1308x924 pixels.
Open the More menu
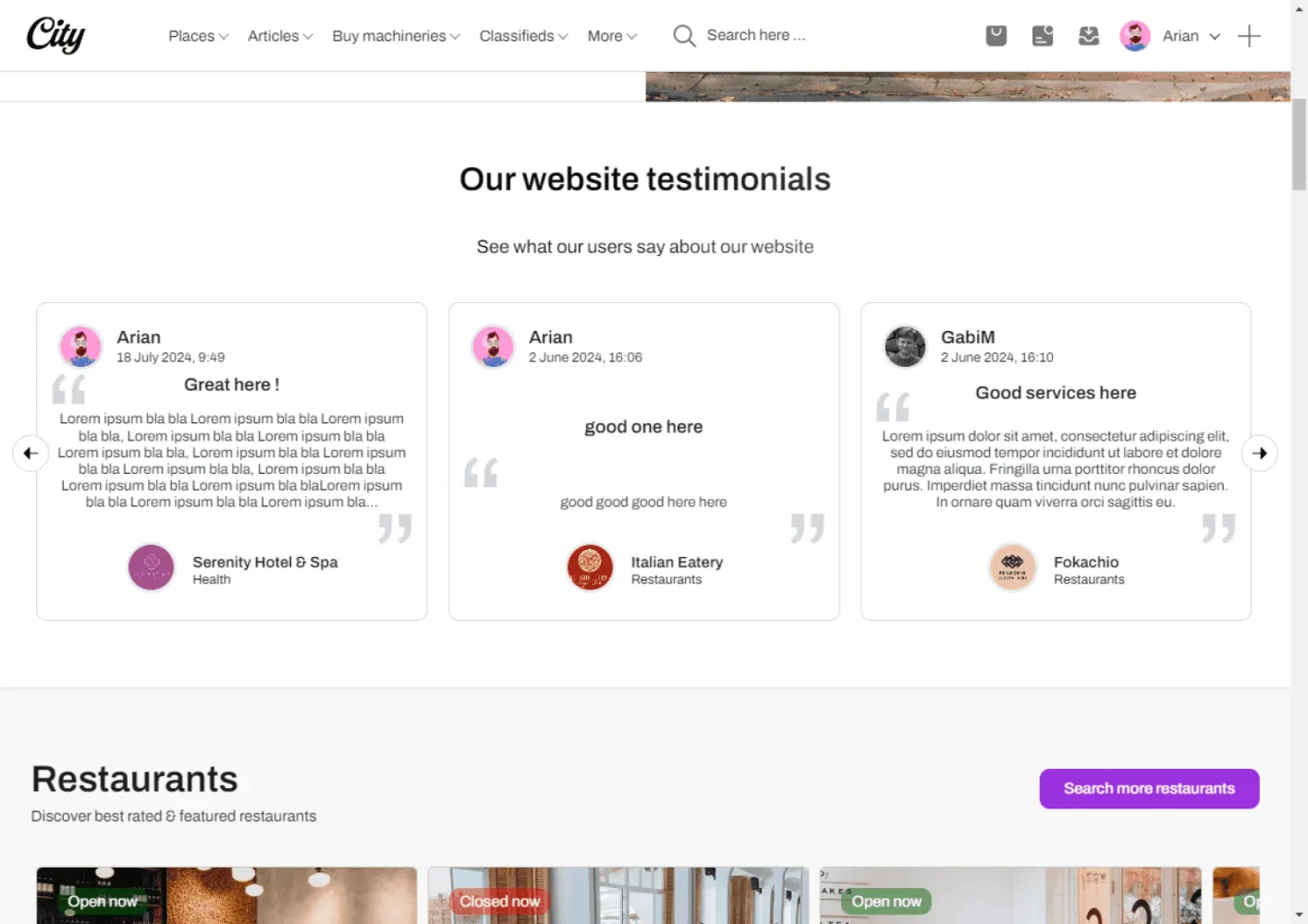click(612, 36)
